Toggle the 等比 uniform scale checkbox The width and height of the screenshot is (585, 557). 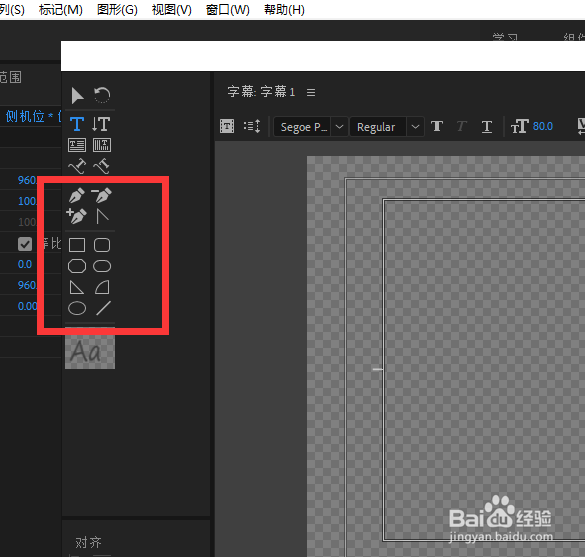coord(25,244)
